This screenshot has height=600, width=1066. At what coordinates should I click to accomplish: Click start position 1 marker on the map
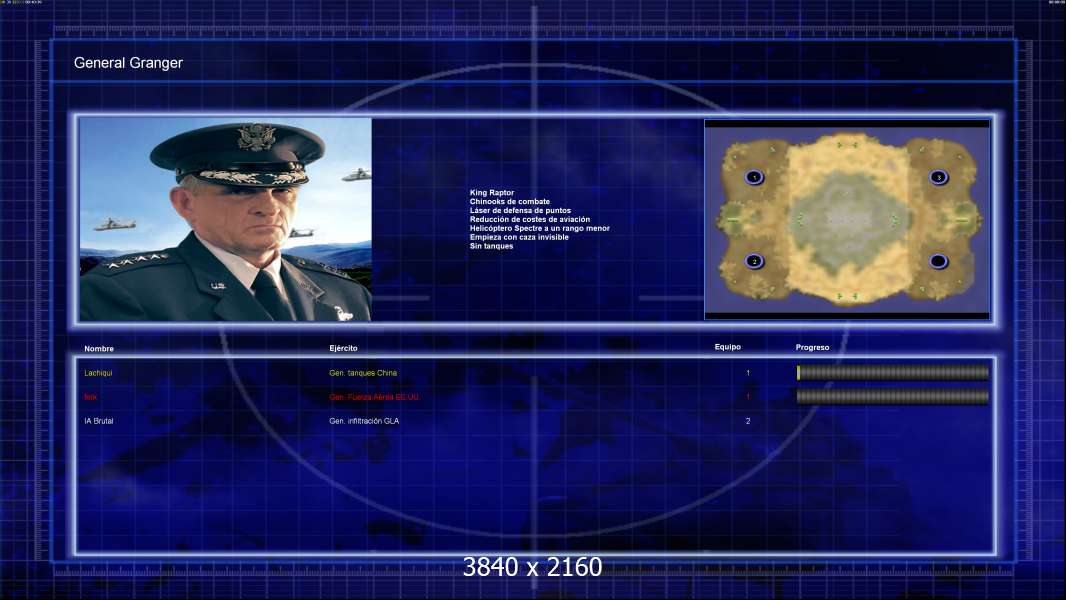click(754, 177)
